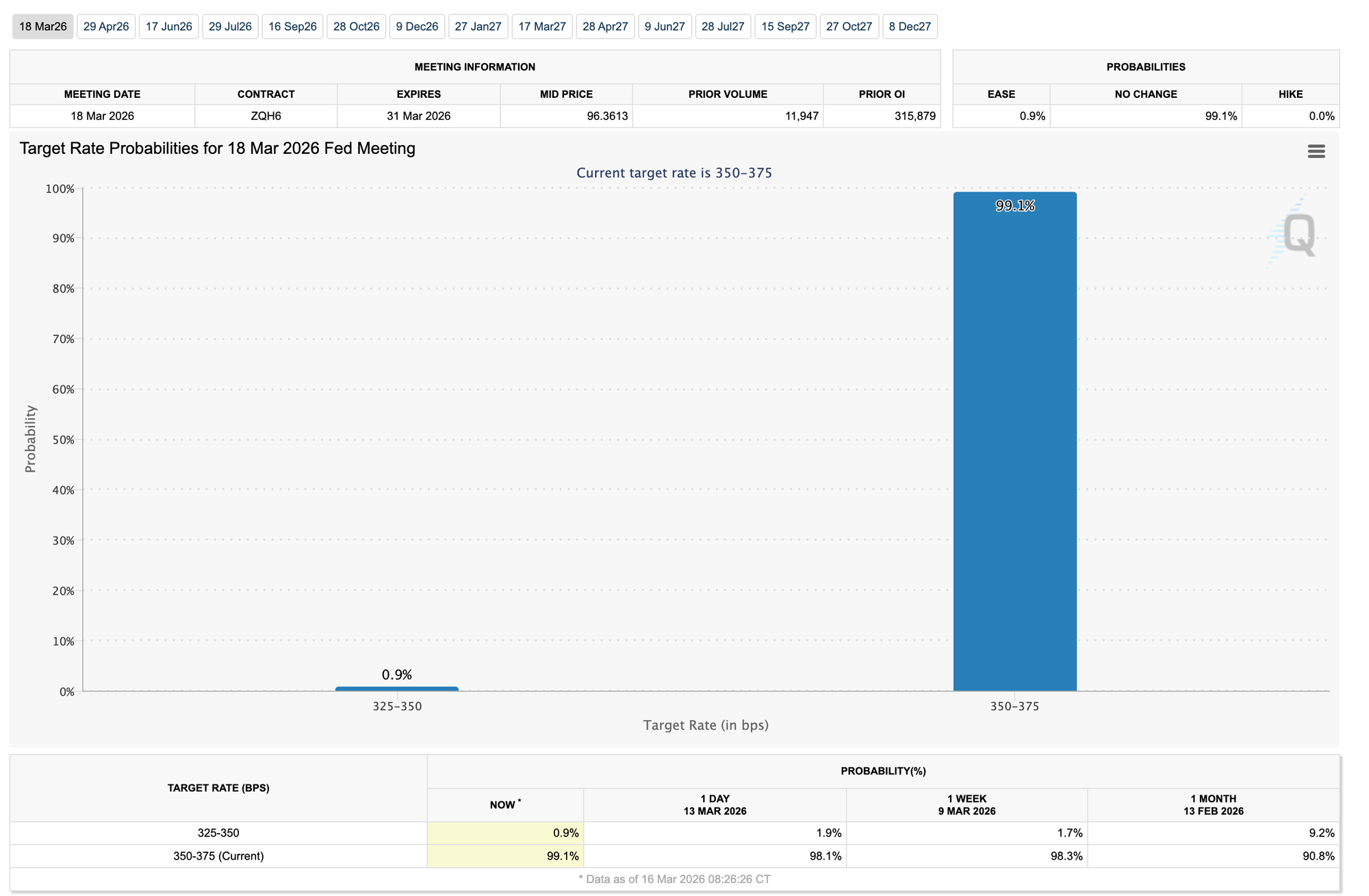Viewport: 1369px width, 896px height.
Task: Open the 9 Dec26 meeting tab
Action: [x=417, y=27]
